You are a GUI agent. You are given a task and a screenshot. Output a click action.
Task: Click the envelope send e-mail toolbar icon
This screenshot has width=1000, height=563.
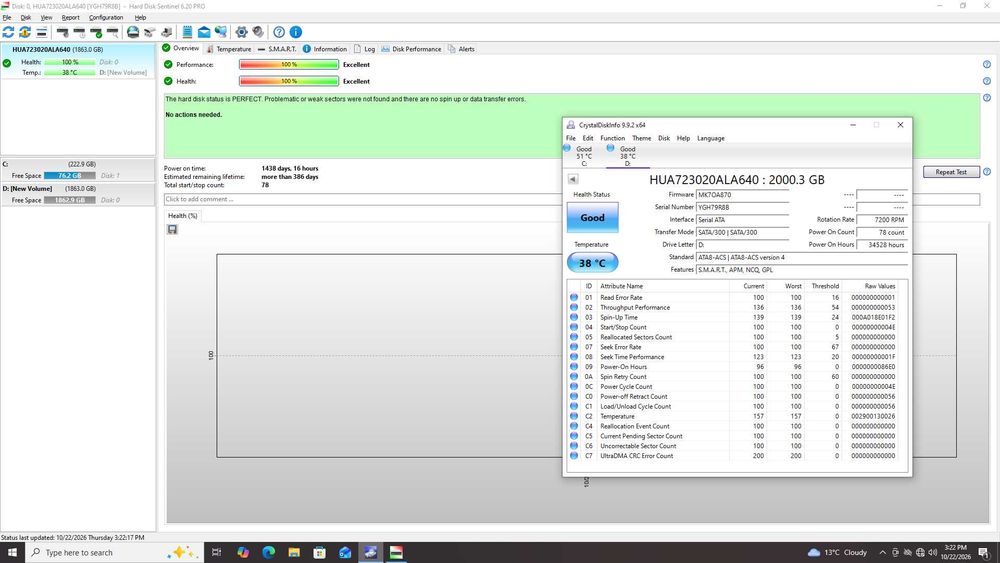pos(204,32)
